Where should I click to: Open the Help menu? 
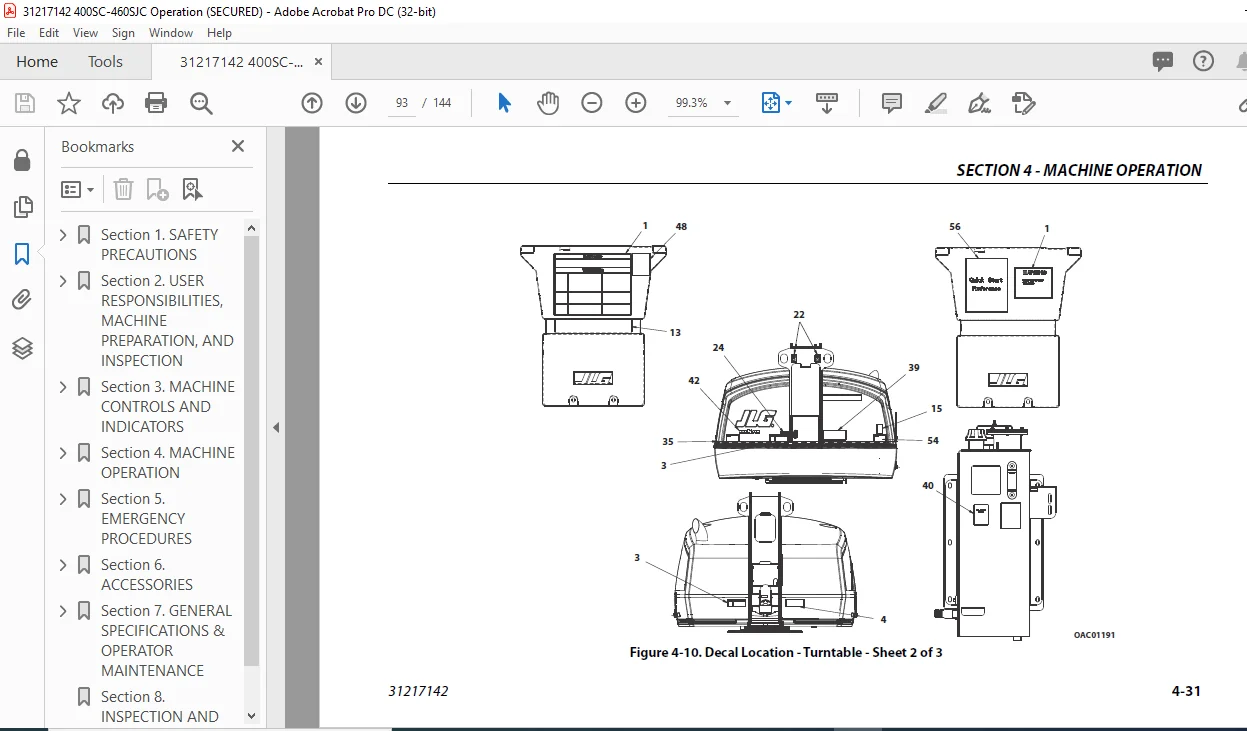click(219, 33)
